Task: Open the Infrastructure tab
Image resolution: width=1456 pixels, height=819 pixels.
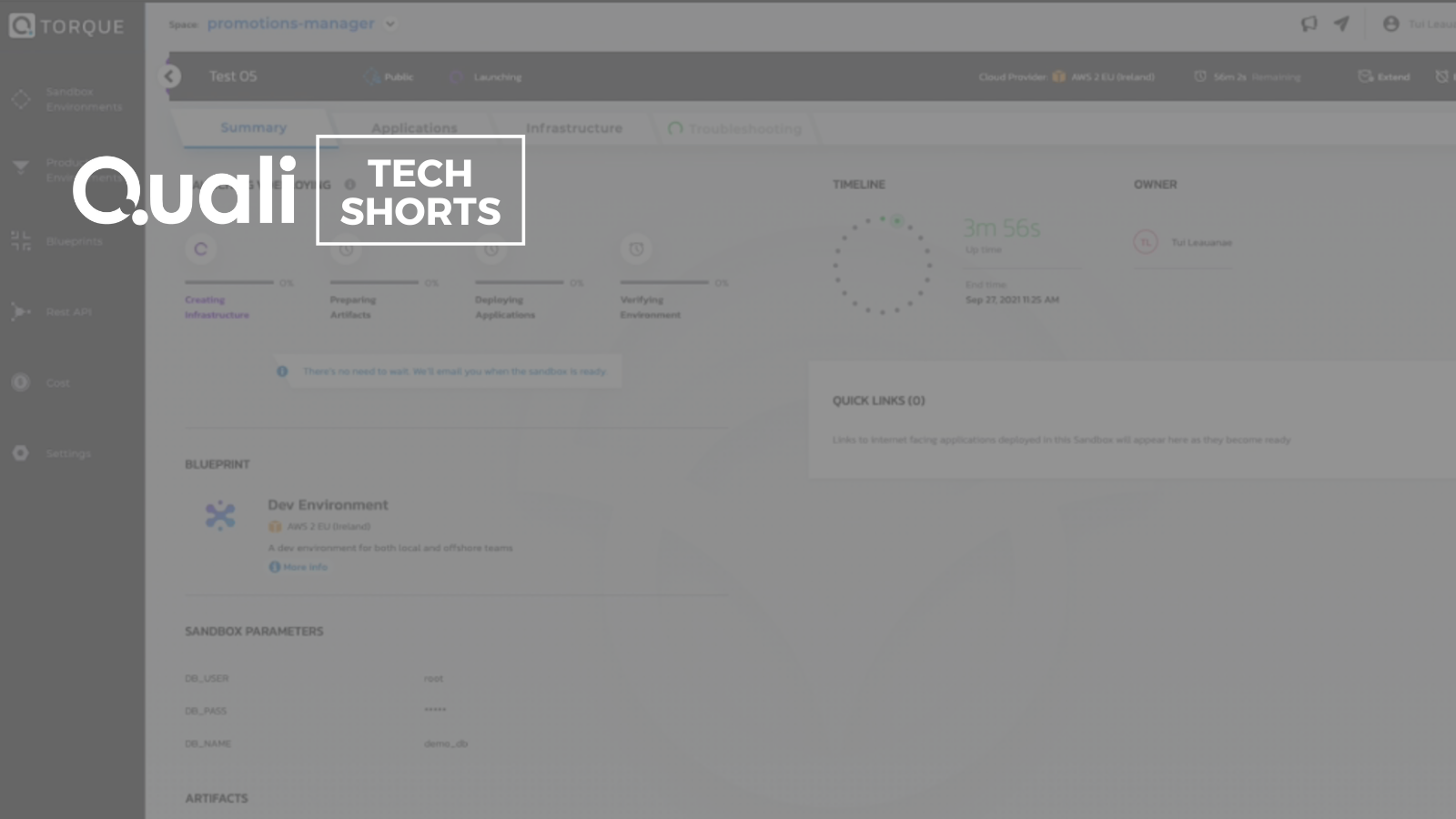Action: pos(573,128)
